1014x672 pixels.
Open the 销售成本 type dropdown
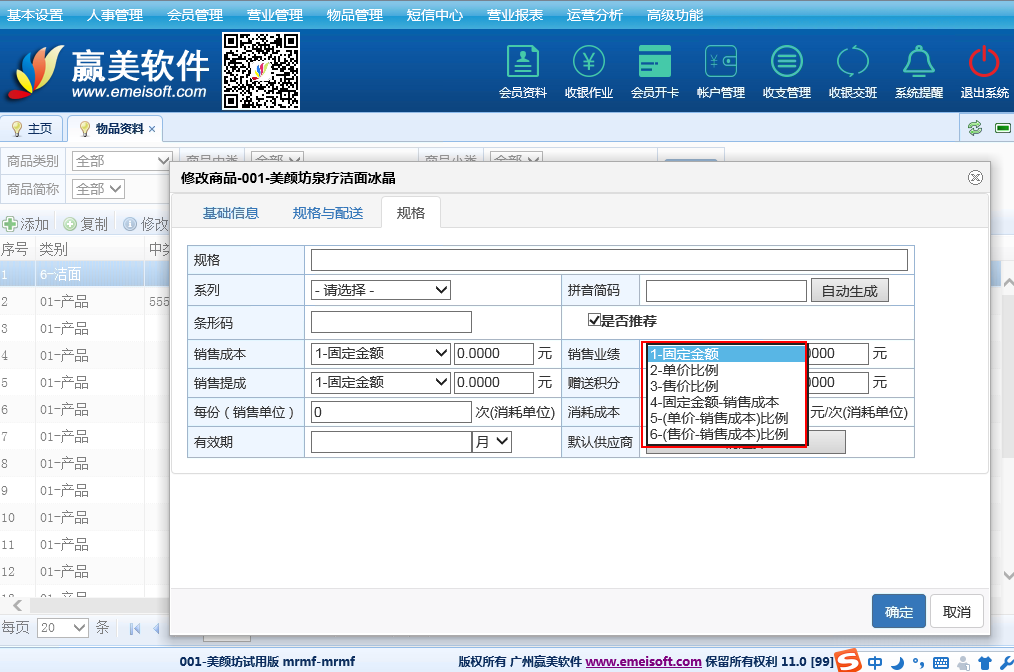381,353
